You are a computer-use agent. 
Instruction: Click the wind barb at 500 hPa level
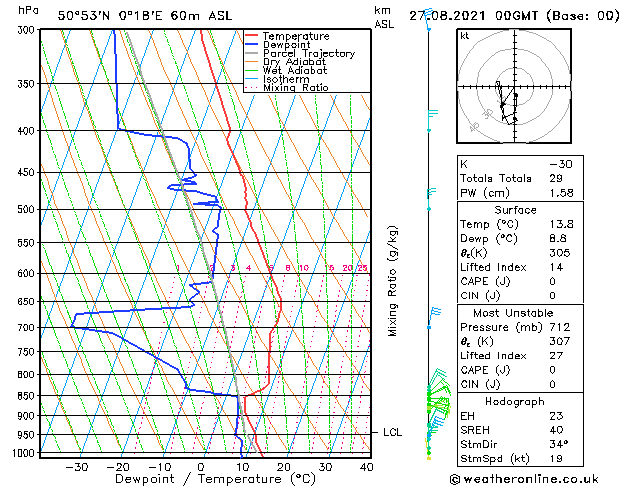[431, 199]
